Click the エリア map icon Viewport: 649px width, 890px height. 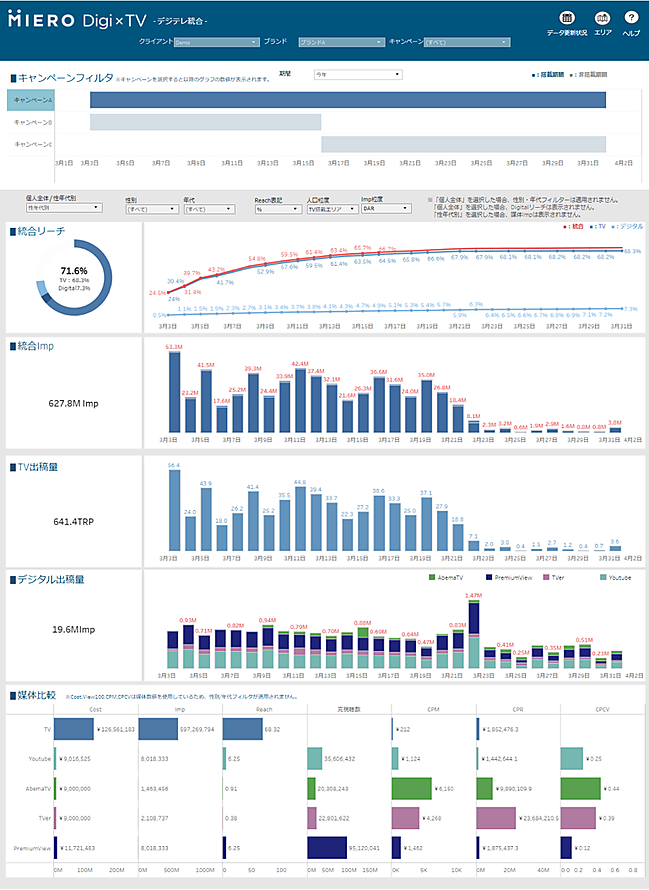click(x=602, y=18)
